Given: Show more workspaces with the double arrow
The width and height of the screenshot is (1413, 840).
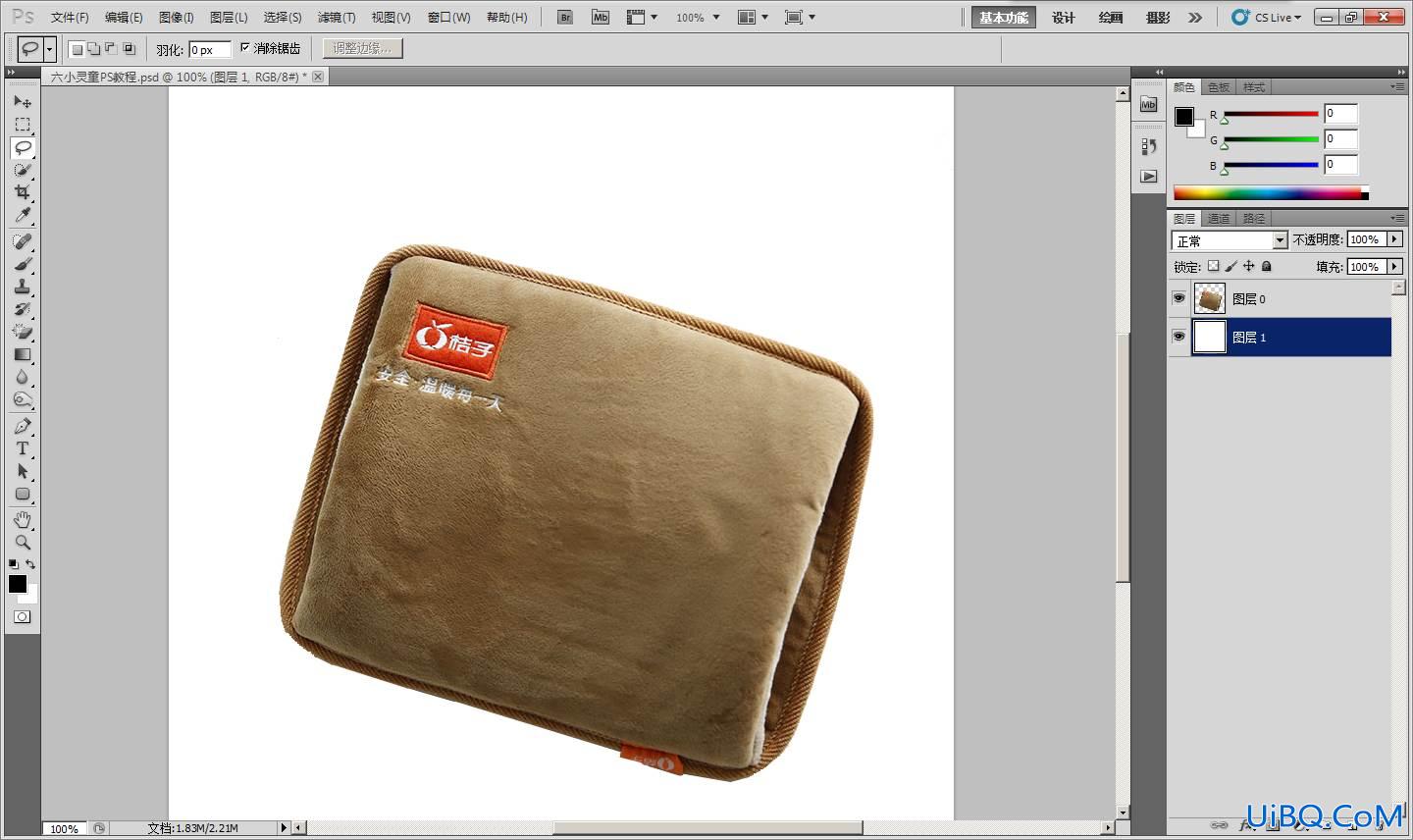Looking at the screenshot, I should pyautogui.click(x=1194, y=18).
